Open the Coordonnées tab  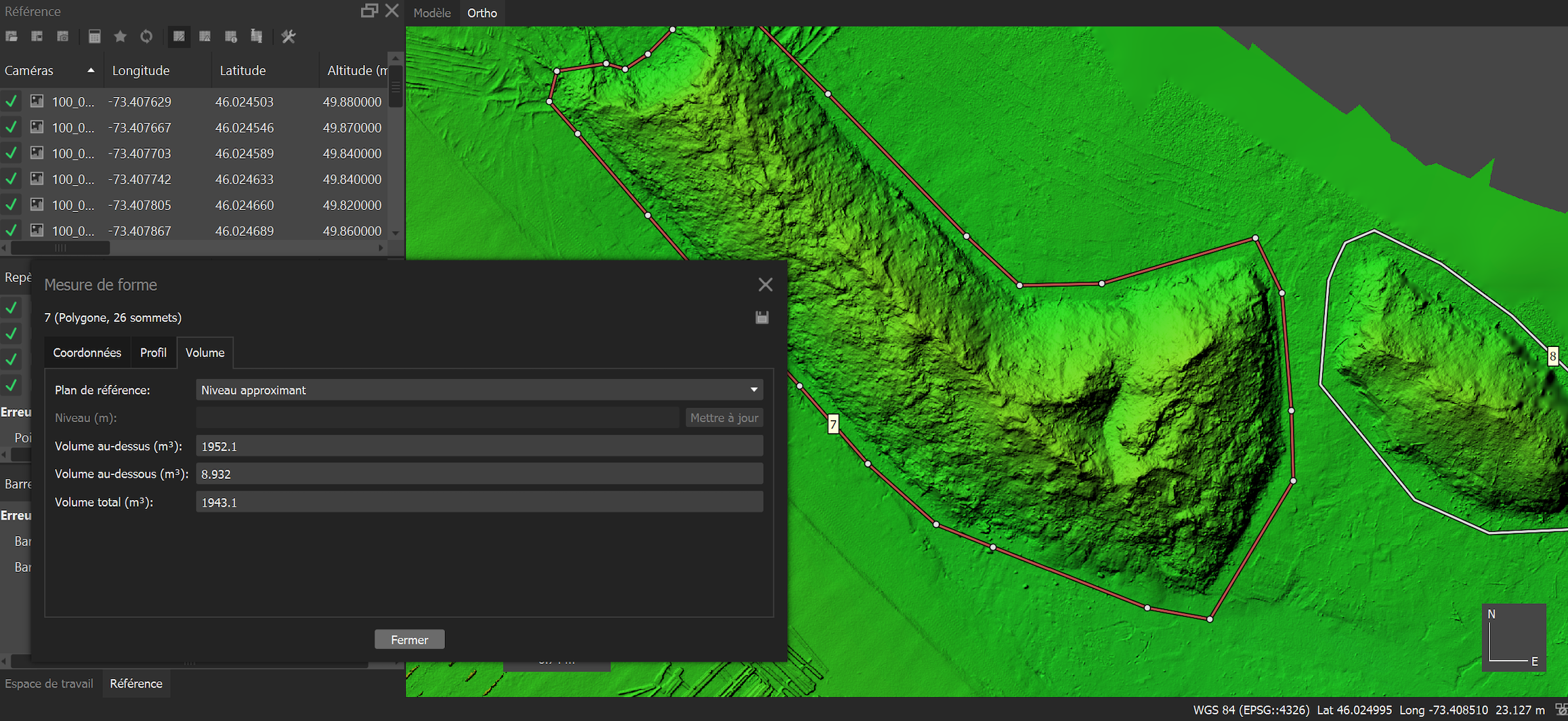click(87, 352)
